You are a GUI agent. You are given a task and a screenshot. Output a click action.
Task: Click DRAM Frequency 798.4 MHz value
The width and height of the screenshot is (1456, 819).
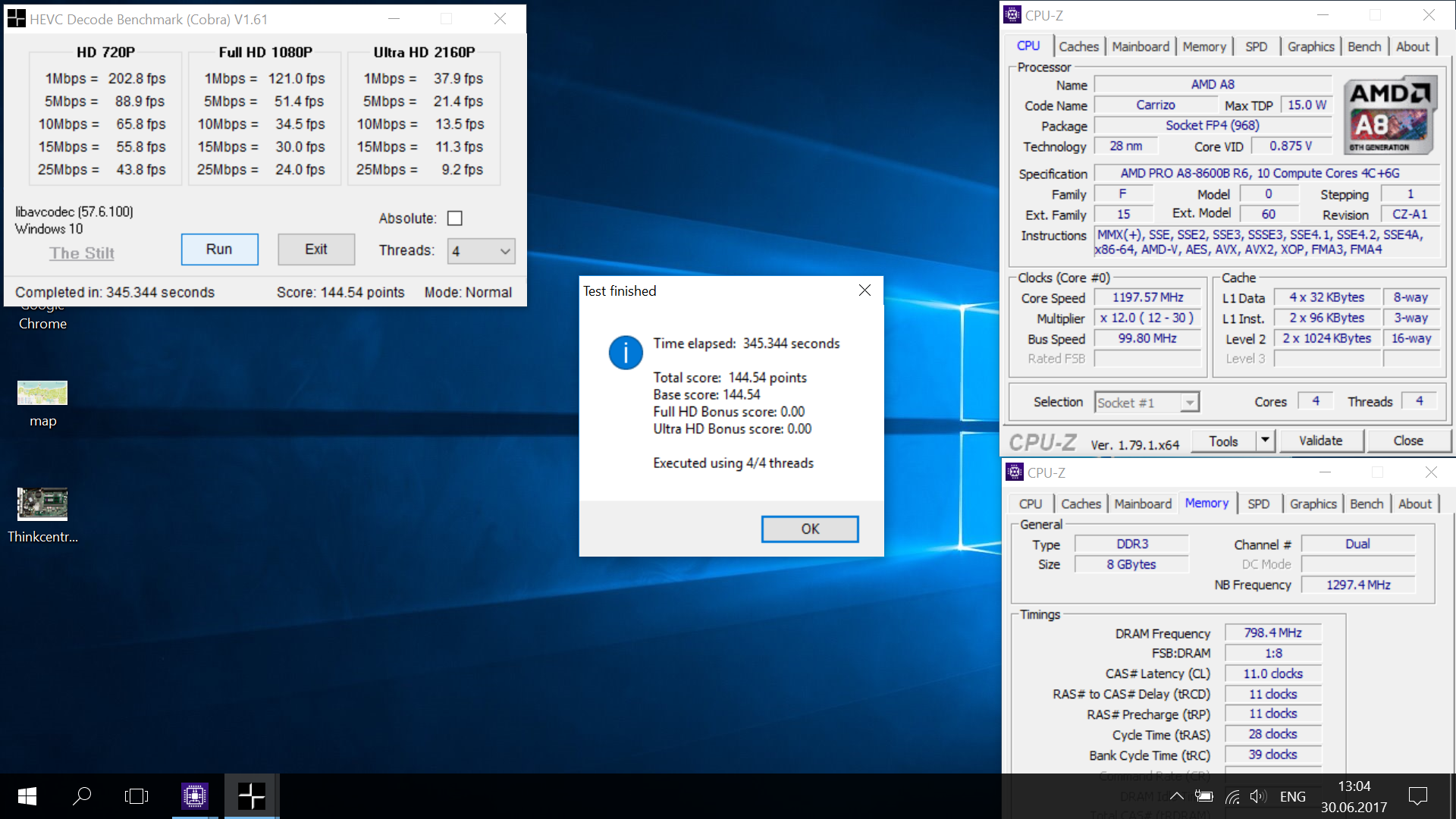(x=1272, y=632)
